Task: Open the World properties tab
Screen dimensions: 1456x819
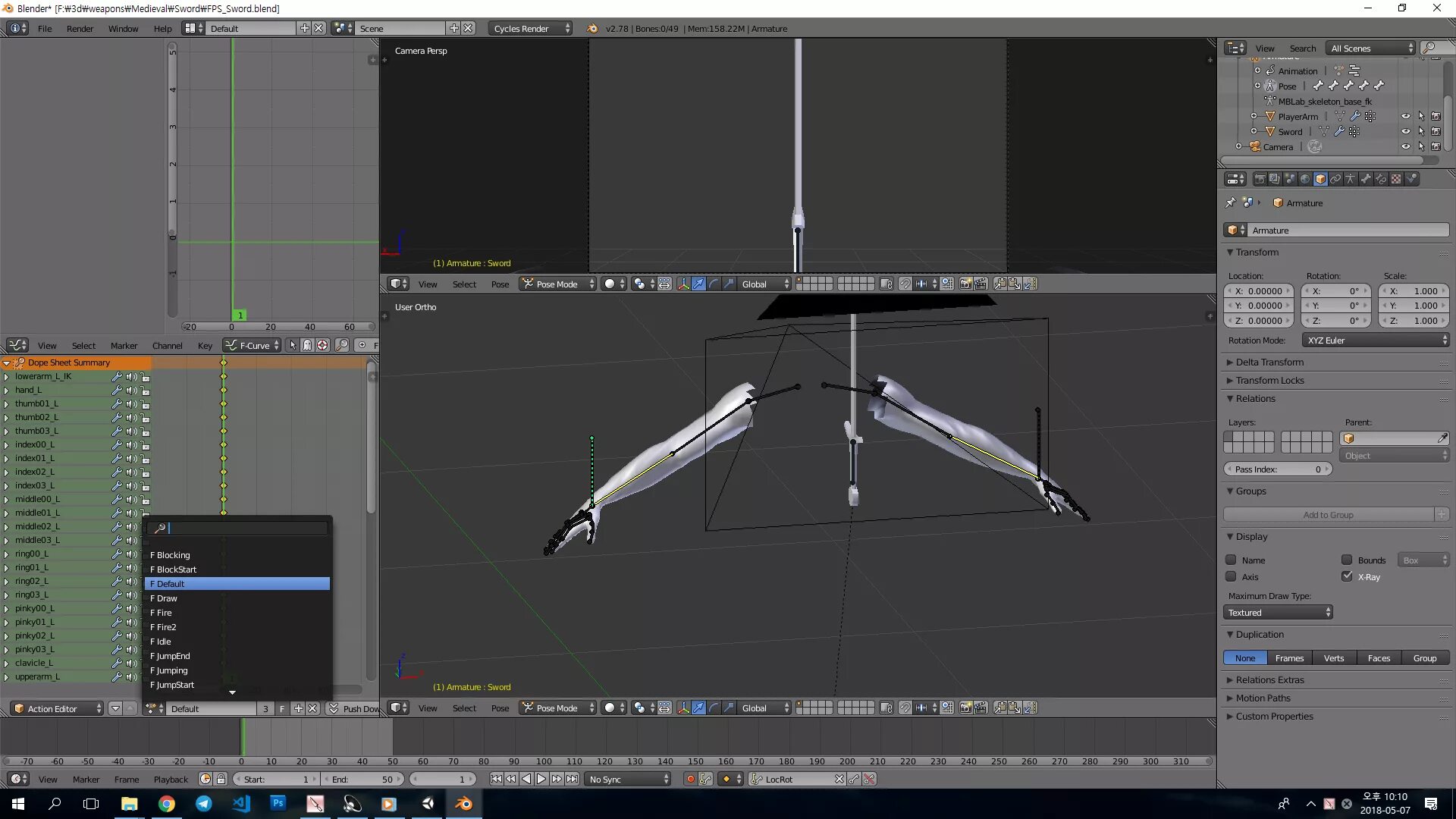Action: pyautogui.click(x=1305, y=179)
